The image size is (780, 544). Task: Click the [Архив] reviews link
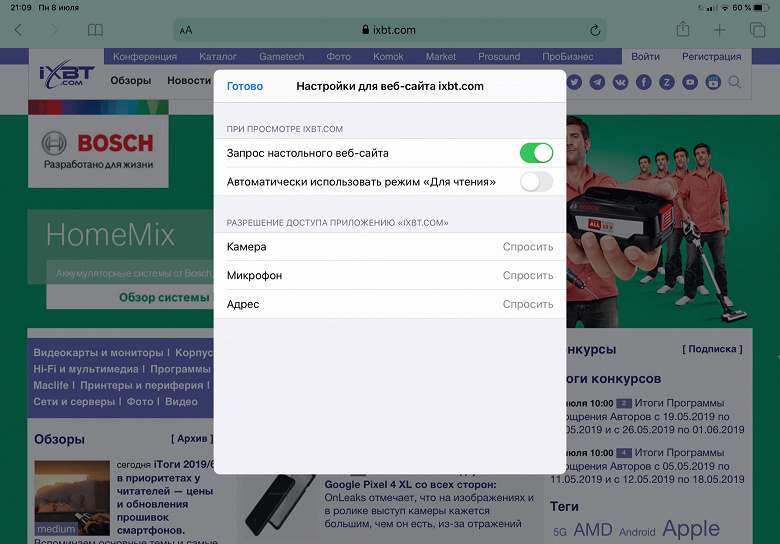click(192, 439)
